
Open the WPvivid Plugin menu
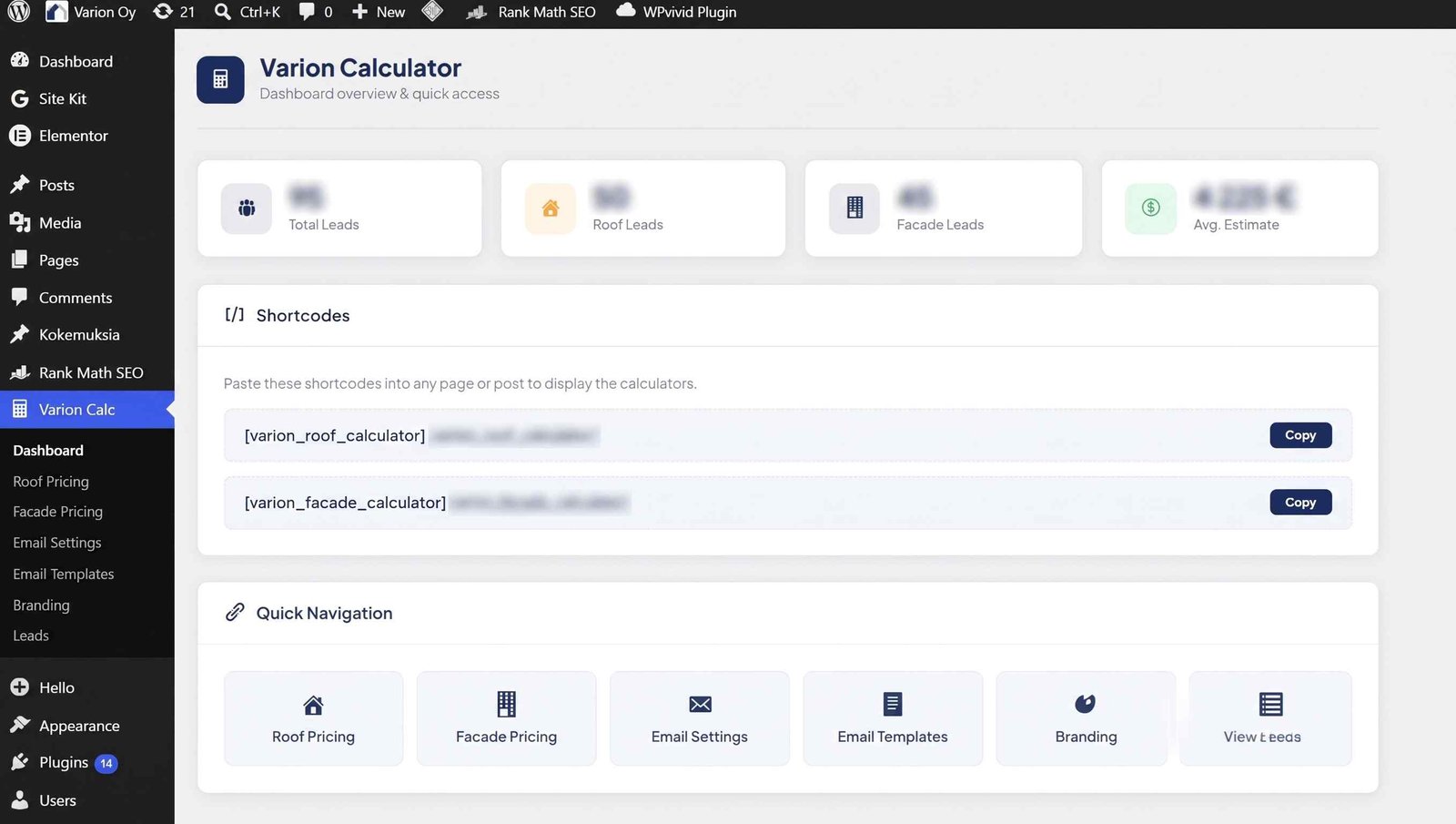click(676, 12)
